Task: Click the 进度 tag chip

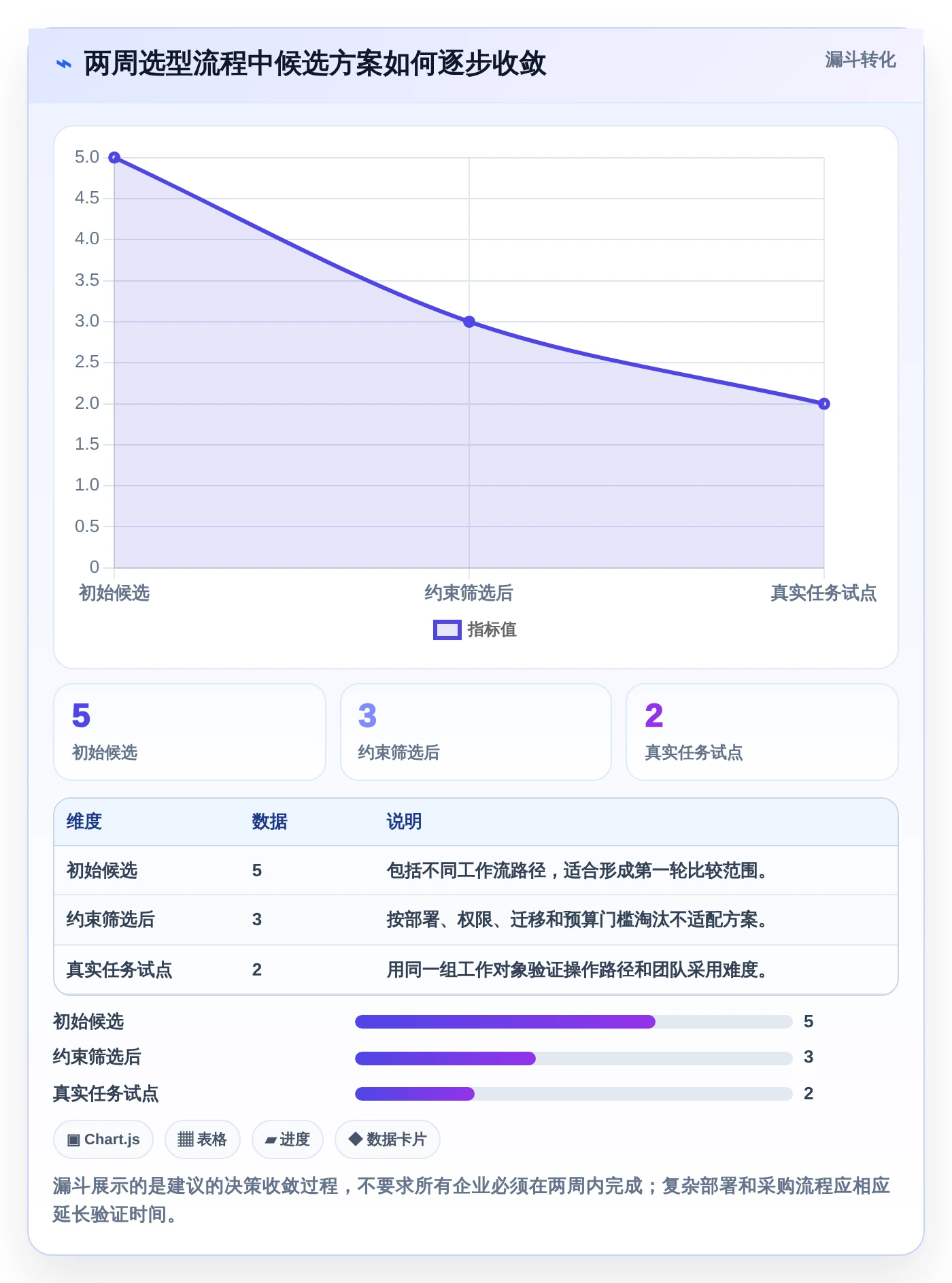Action: (288, 1139)
